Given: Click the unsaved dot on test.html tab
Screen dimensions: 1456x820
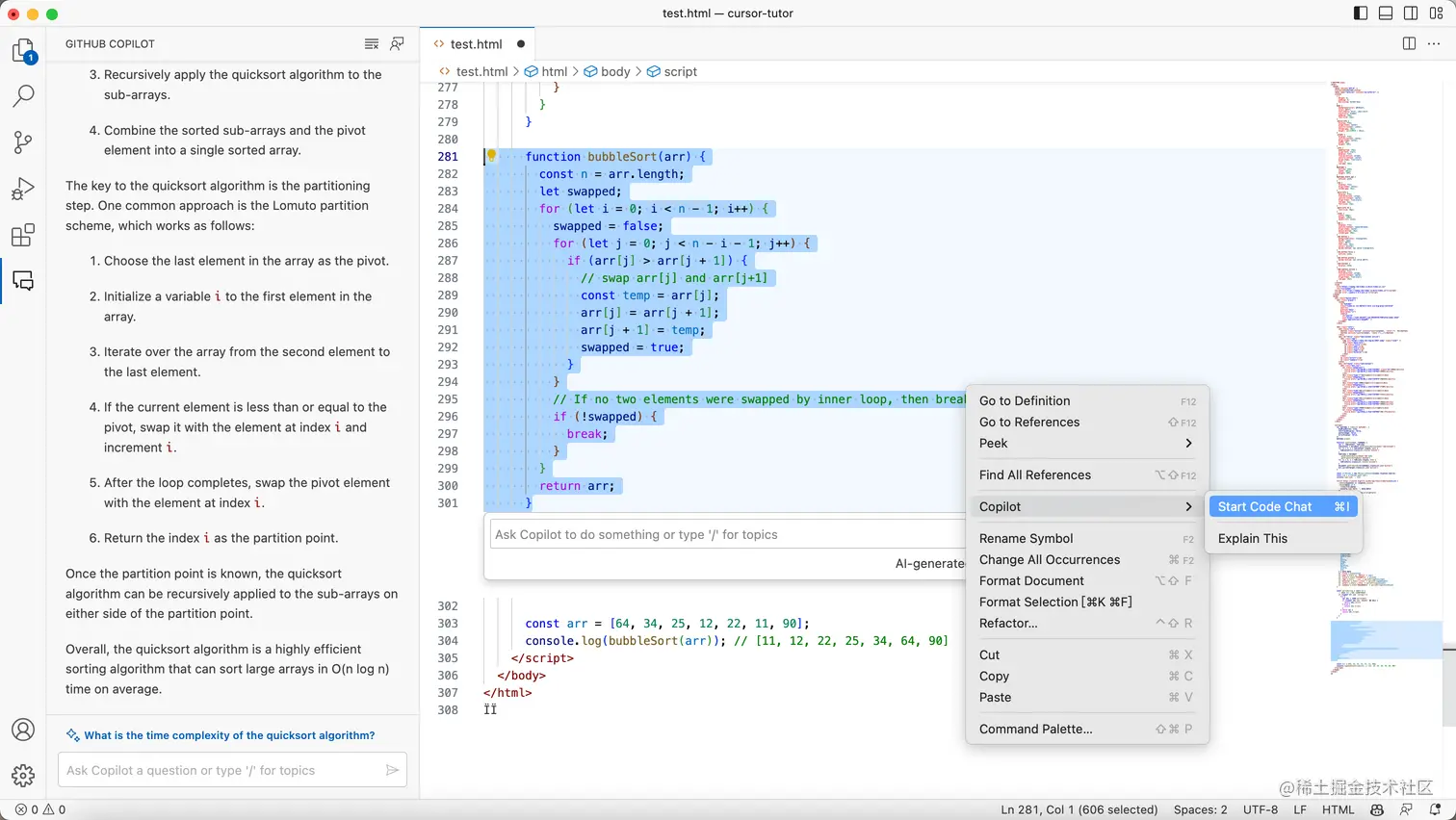Looking at the screenshot, I should 521,44.
